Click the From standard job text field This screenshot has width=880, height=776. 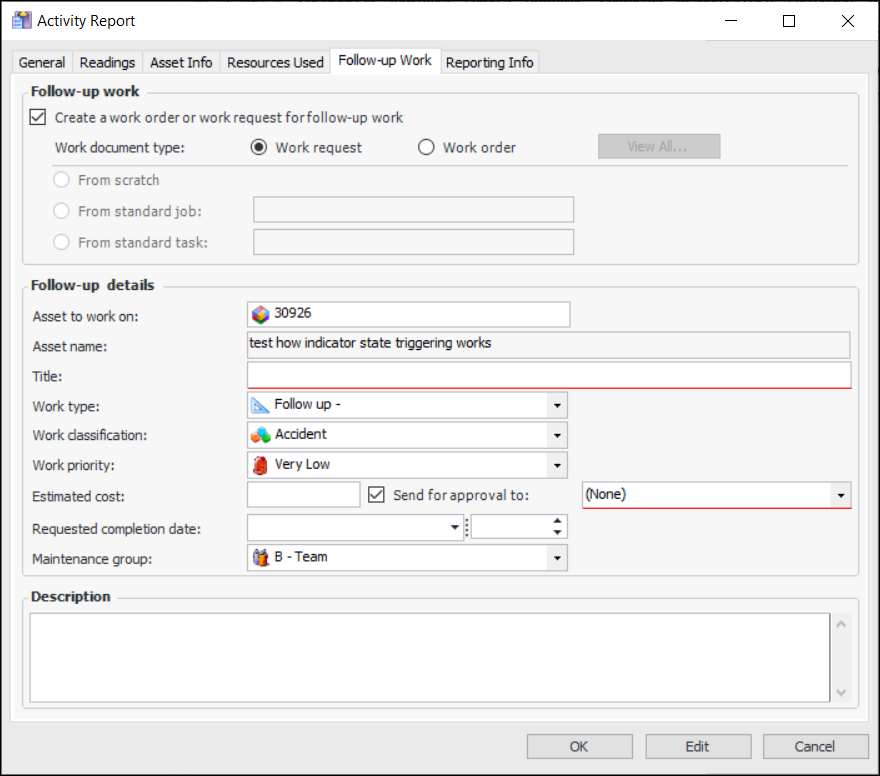[x=414, y=210]
